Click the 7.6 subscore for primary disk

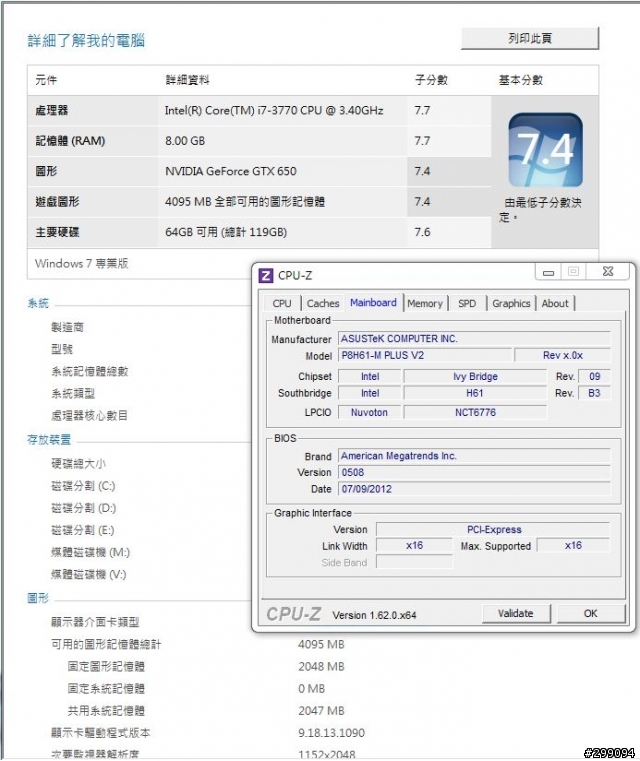pyautogui.click(x=422, y=232)
